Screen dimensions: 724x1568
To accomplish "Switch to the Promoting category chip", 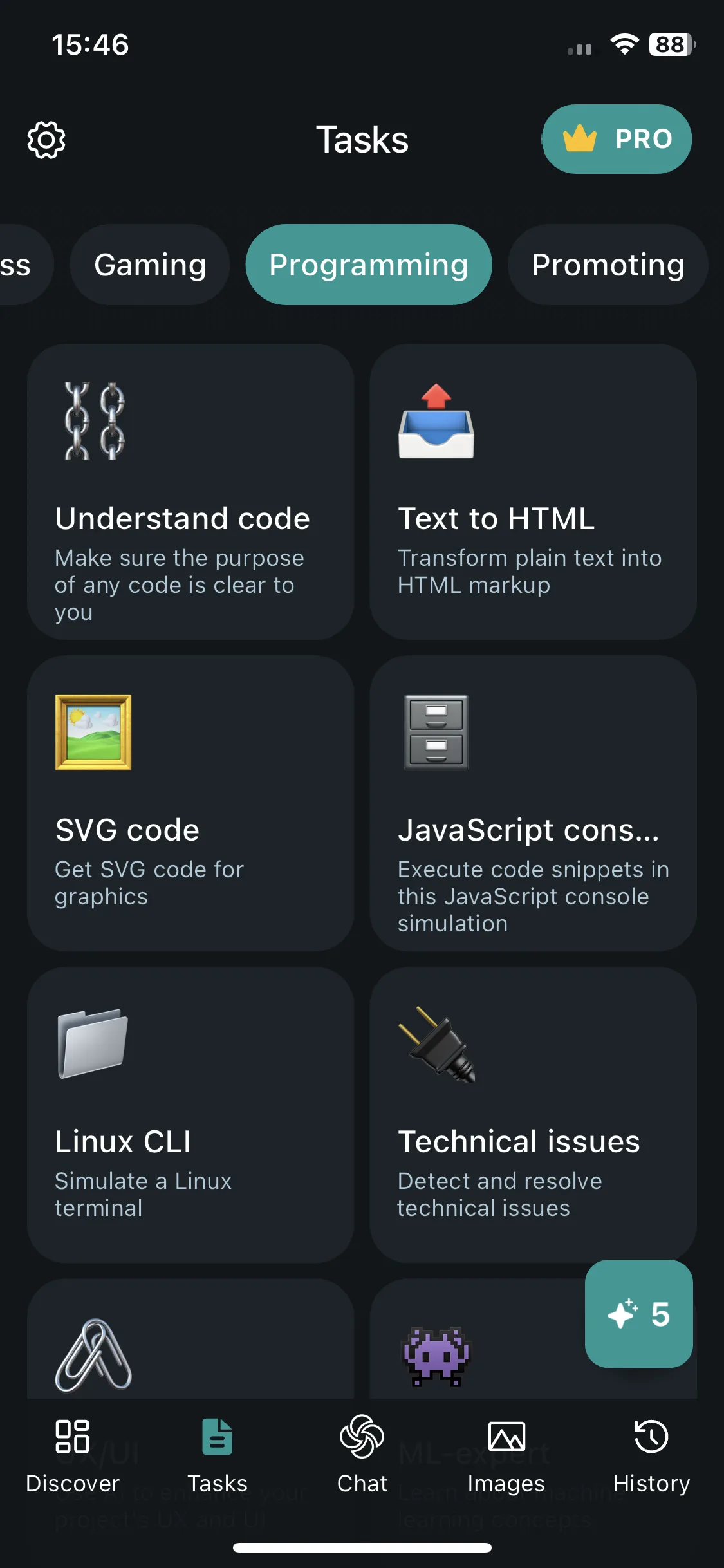I will 608,265.
